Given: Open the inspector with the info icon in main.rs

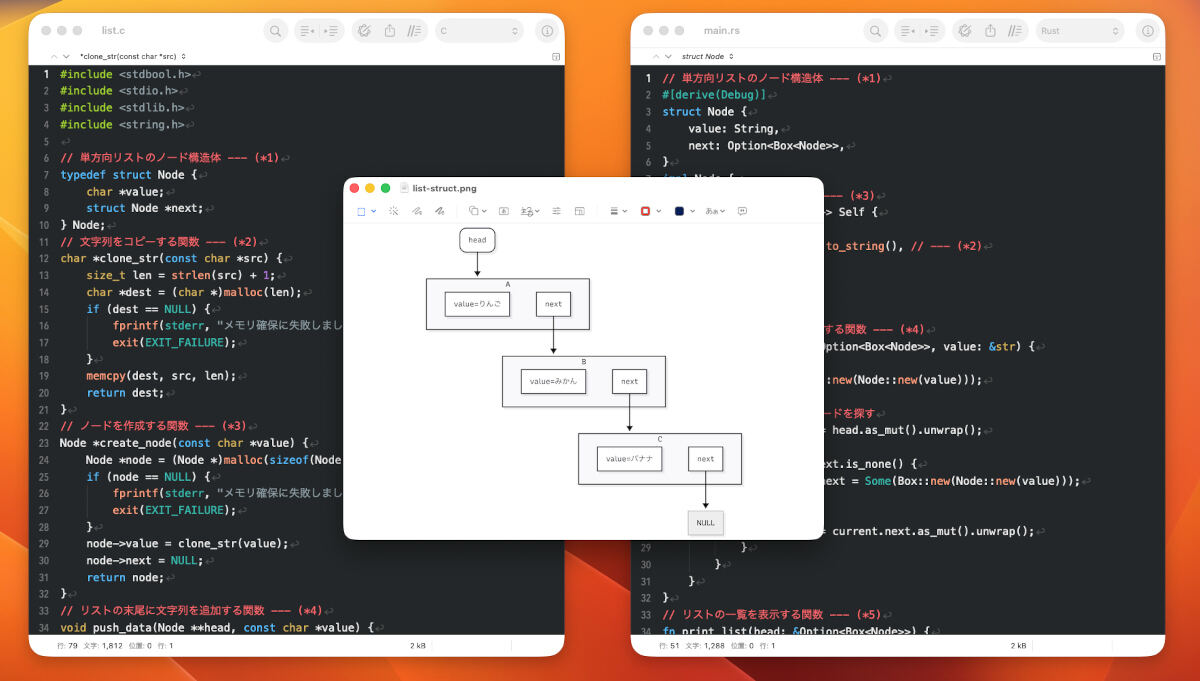Looking at the screenshot, I should tap(1147, 30).
